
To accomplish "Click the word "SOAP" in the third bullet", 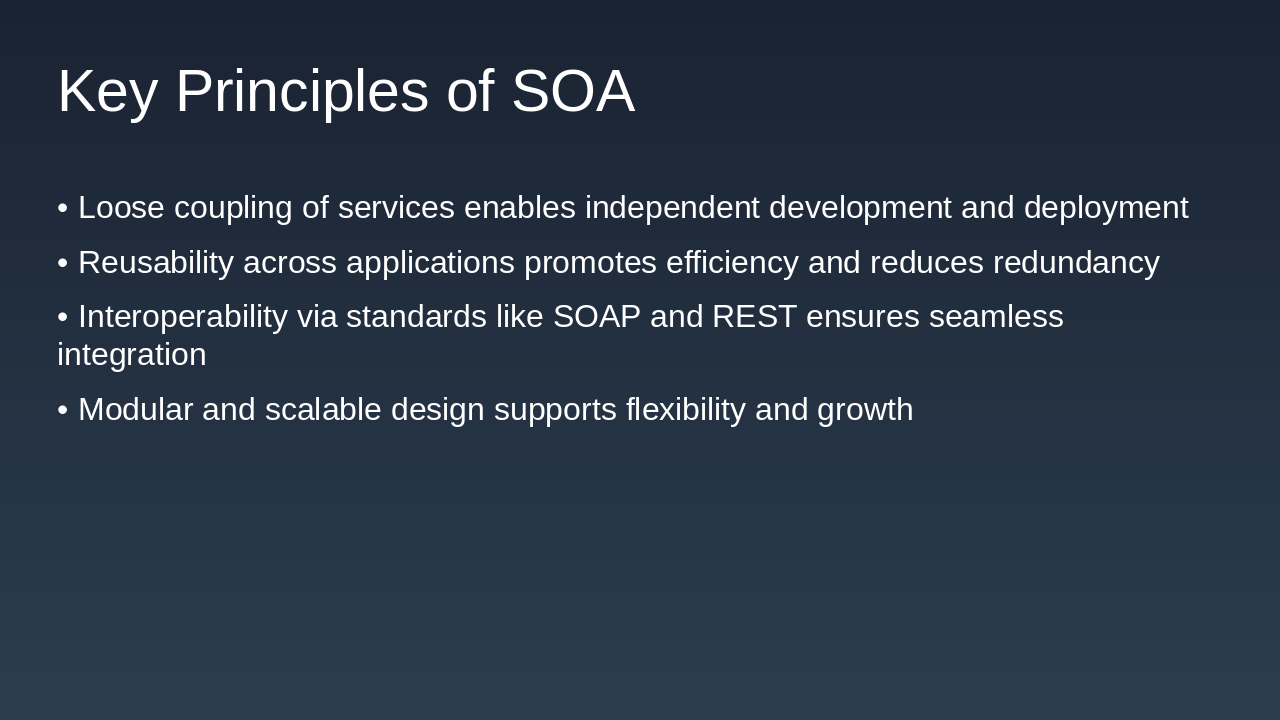I will tap(597, 317).
